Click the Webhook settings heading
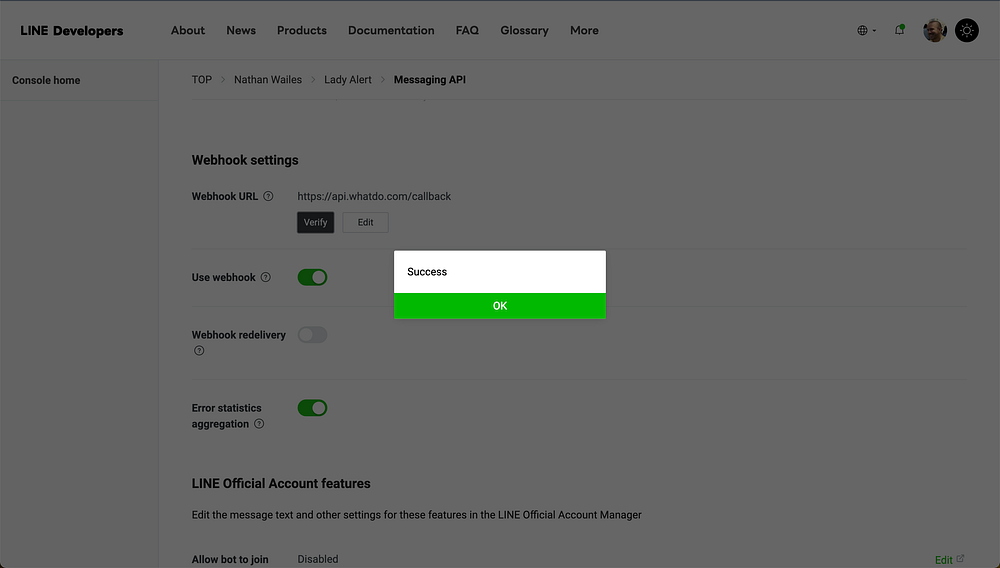Image resolution: width=1000 pixels, height=568 pixels. pyautogui.click(x=245, y=160)
